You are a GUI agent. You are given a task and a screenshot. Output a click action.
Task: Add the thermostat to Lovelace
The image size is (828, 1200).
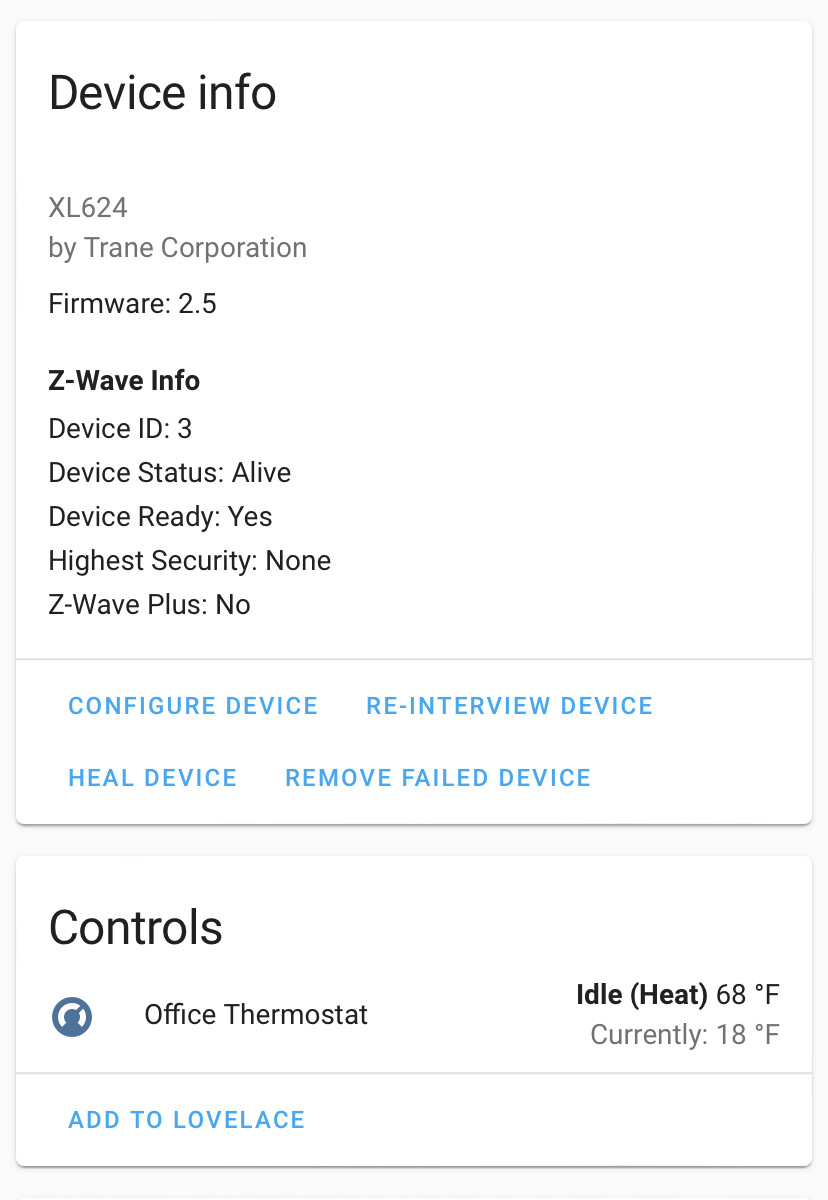pyautogui.click(x=186, y=1120)
